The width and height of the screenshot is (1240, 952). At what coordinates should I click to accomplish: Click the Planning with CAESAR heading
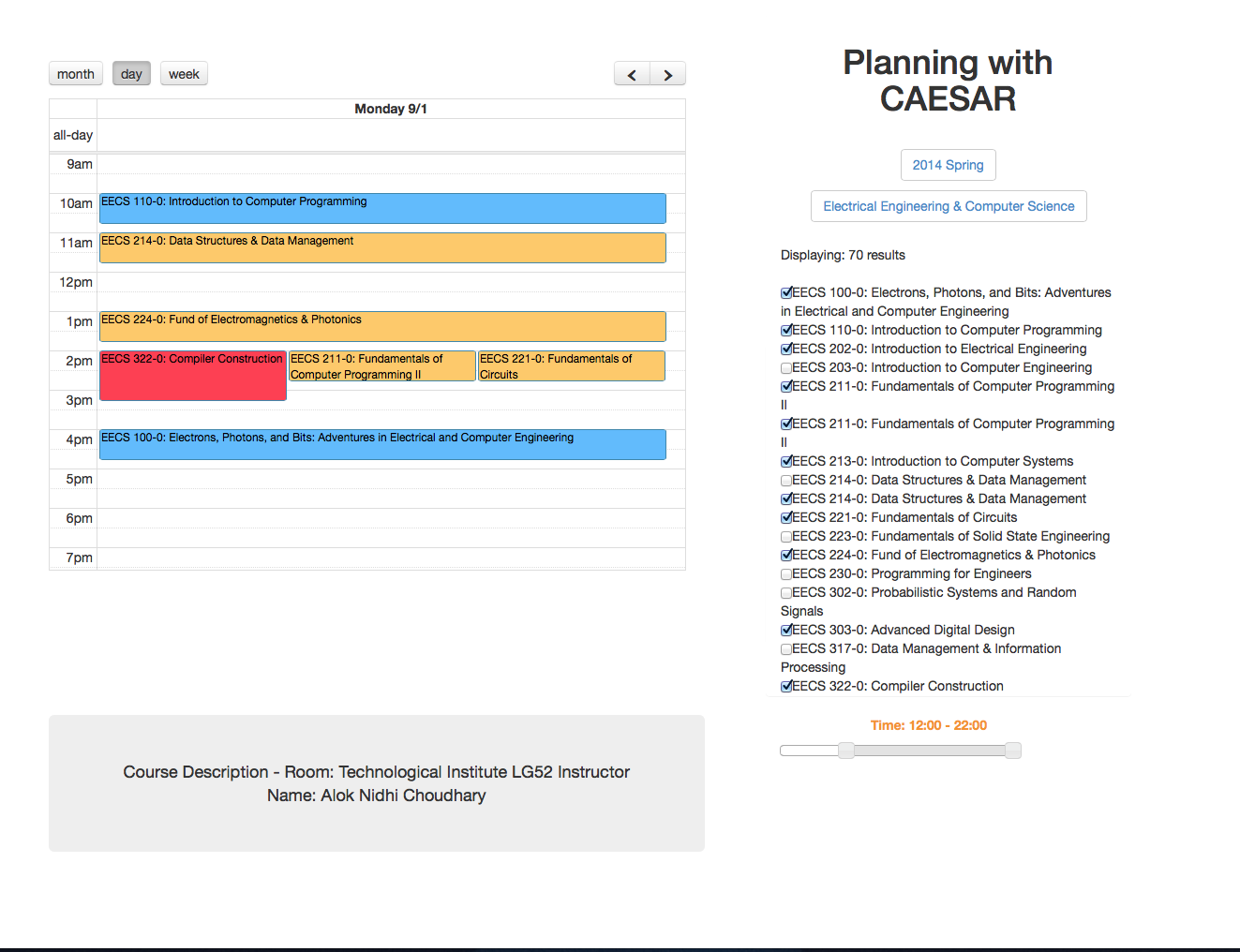(948, 81)
